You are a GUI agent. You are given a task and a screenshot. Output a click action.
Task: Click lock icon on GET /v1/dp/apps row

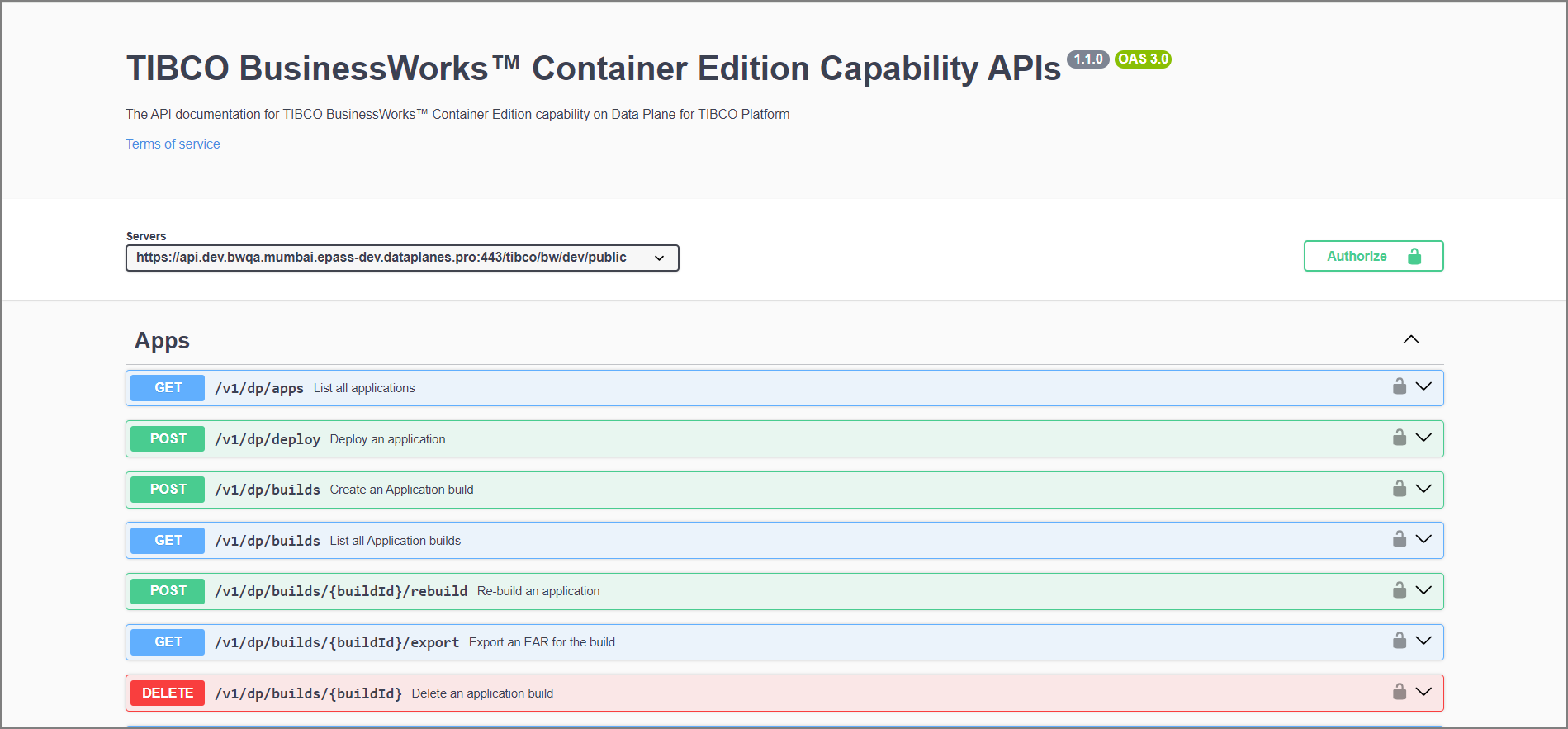(x=1400, y=386)
